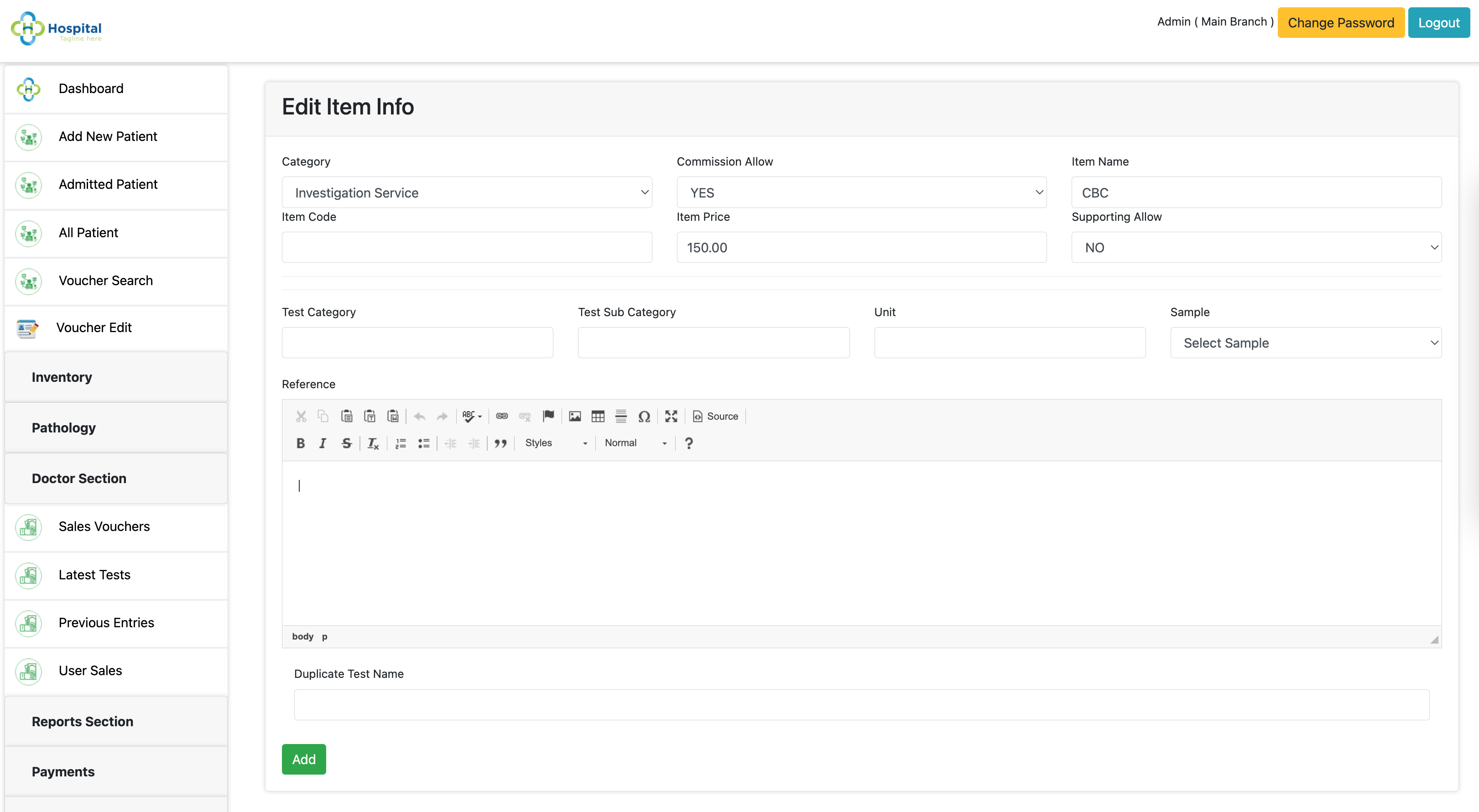Image resolution: width=1479 pixels, height=812 pixels.
Task: Go to Dashboard in sidebar
Action: pos(116,89)
